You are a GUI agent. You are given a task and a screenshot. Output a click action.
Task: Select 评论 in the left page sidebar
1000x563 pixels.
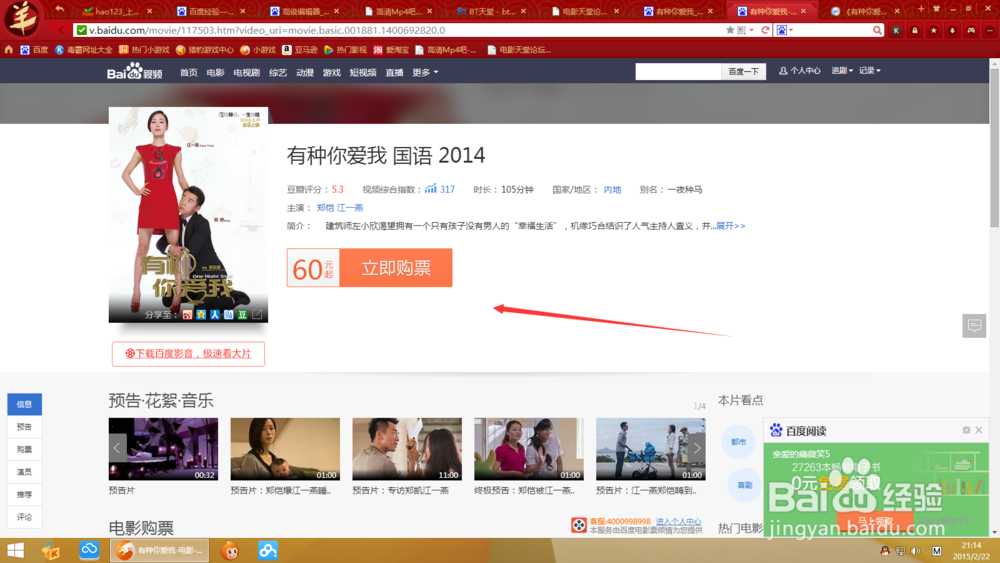coord(24,517)
